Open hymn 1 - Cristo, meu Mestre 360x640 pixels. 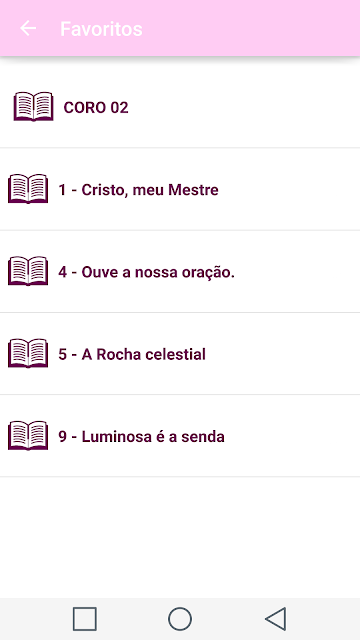click(x=180, y=189)
